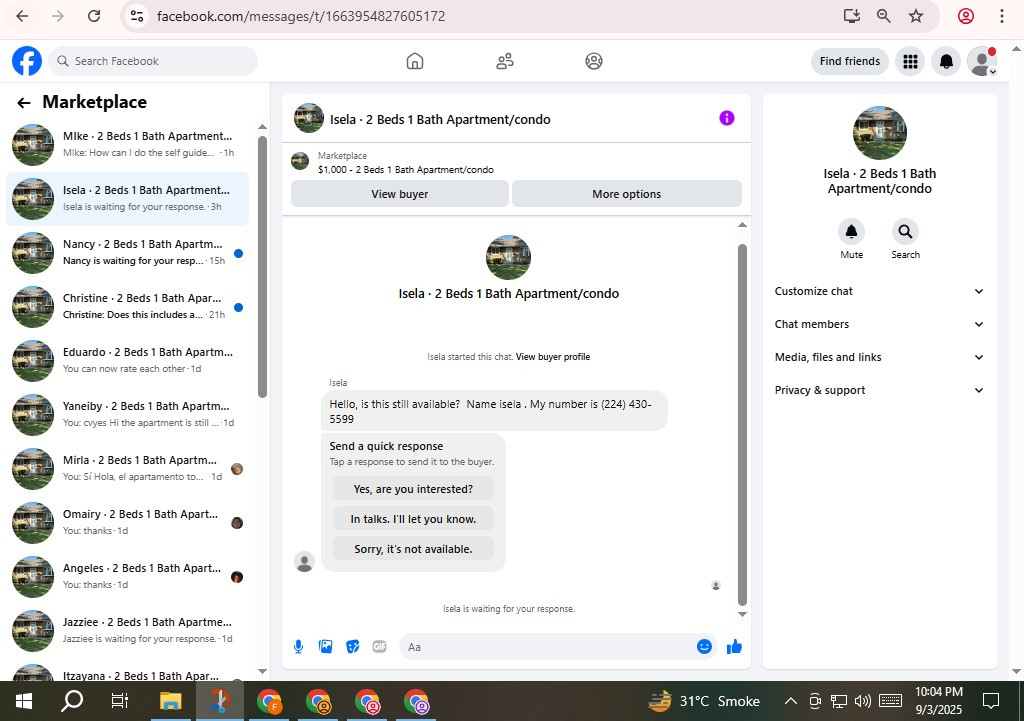Click the More options button
This screenshot has width=1024, height=721.
(626, 194)
